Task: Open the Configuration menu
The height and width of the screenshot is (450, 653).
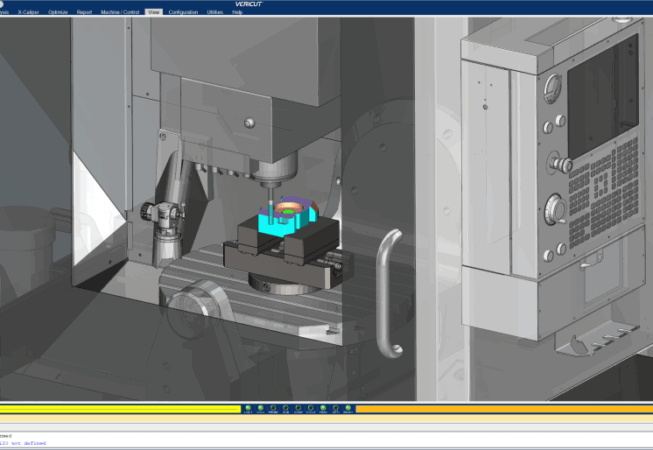Action: (x=183, y=12)
